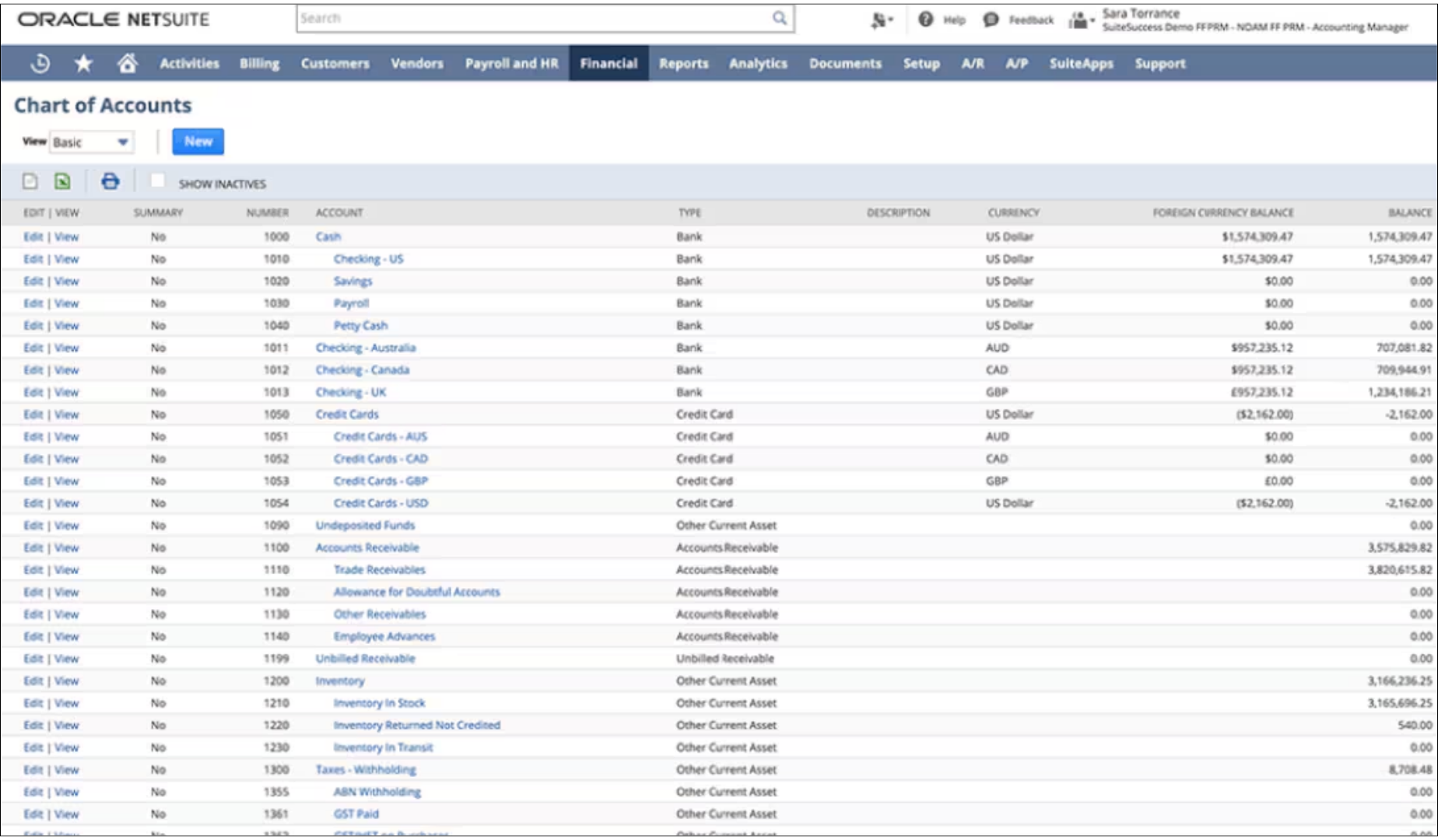Switch to the Reports menu tab
This screenshot has height=840, width=1438.
[x=683, y=64]
